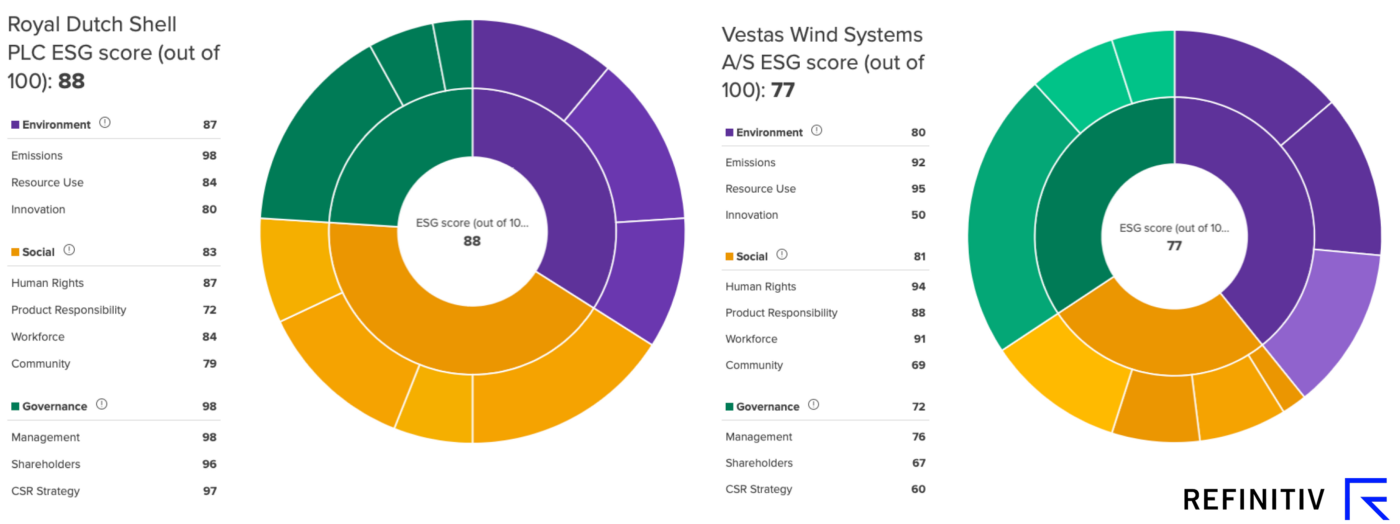The width and height of the screenshot is (1400, 524).
Task: Select the Shareholders label under Vestas
Action: pos(759,463)
